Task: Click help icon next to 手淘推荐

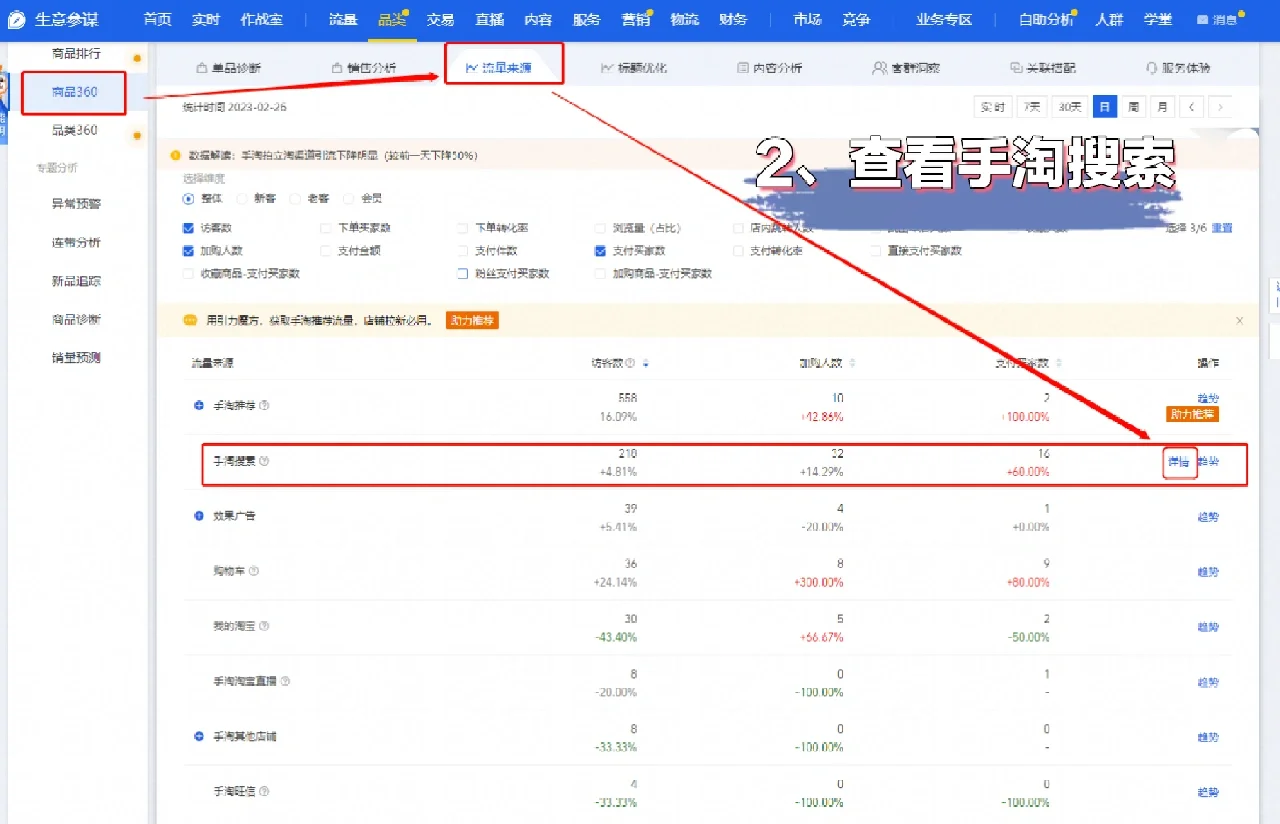Action: click(x=265, y=406)
